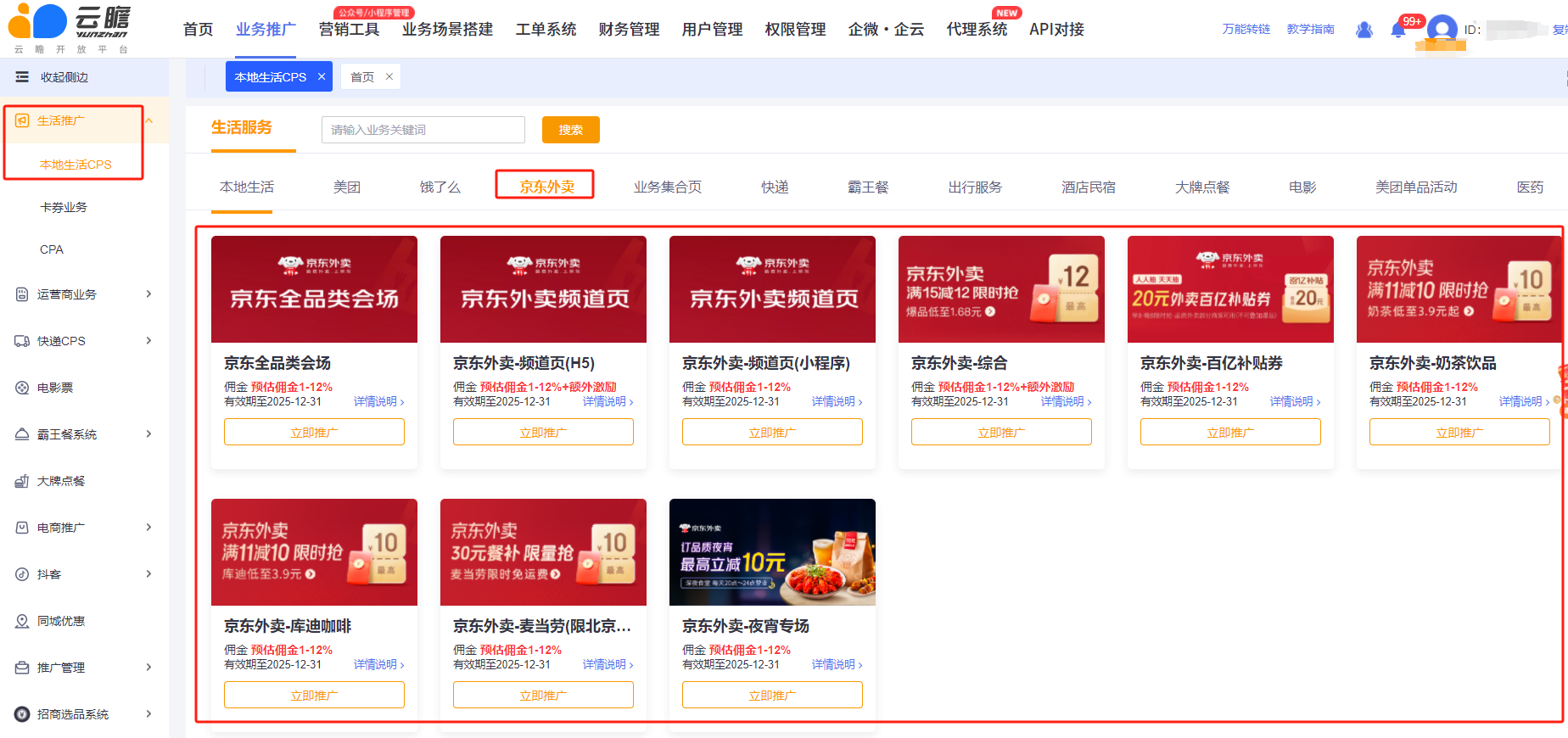Open 详情说明 for 京东外卖-频道页(H5)
This screenshot has height=738, width=1568.
point(608,402)
